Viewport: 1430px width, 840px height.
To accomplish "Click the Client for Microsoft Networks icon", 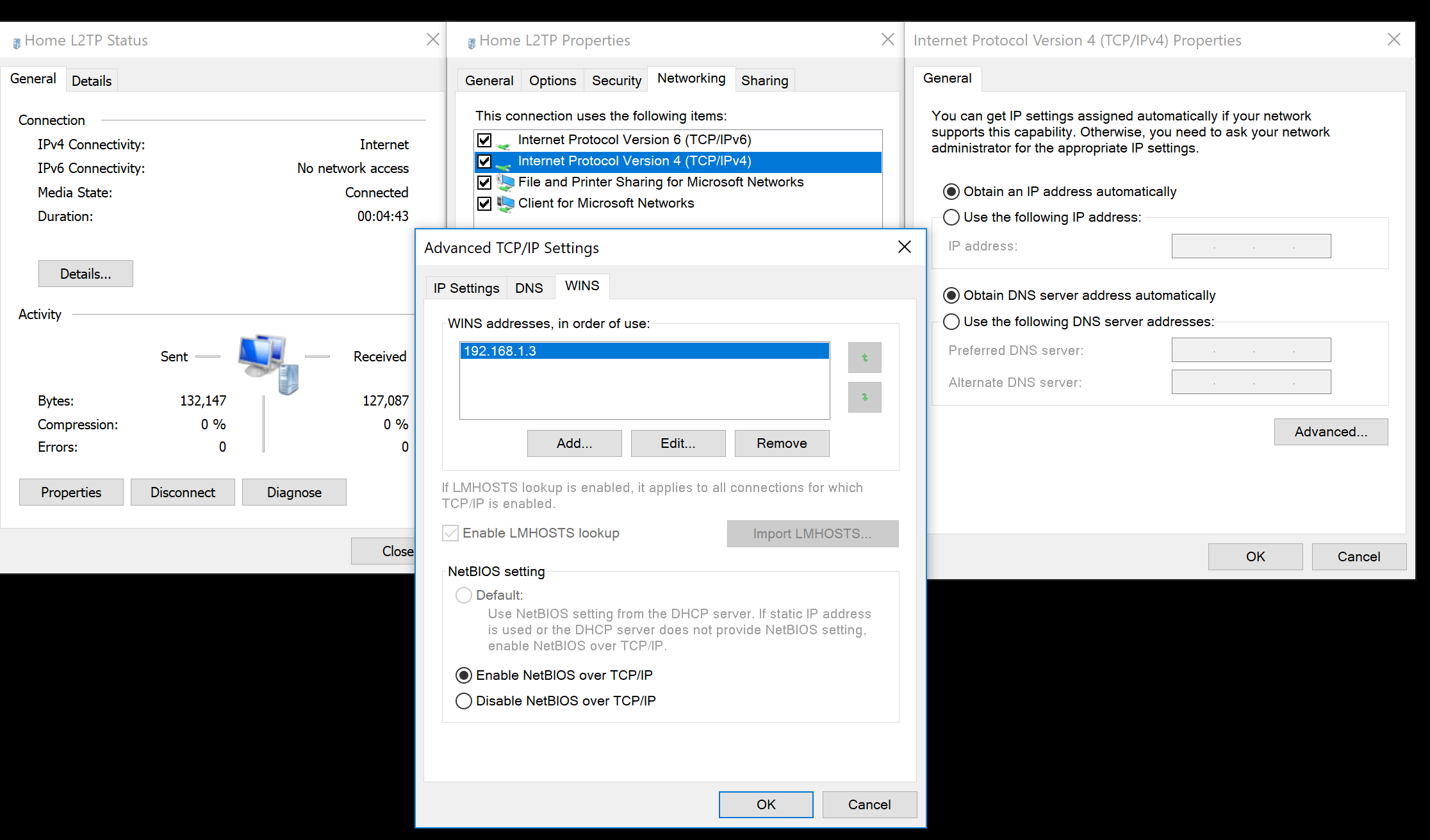I will pyautogui.click(x=505, y=204).
